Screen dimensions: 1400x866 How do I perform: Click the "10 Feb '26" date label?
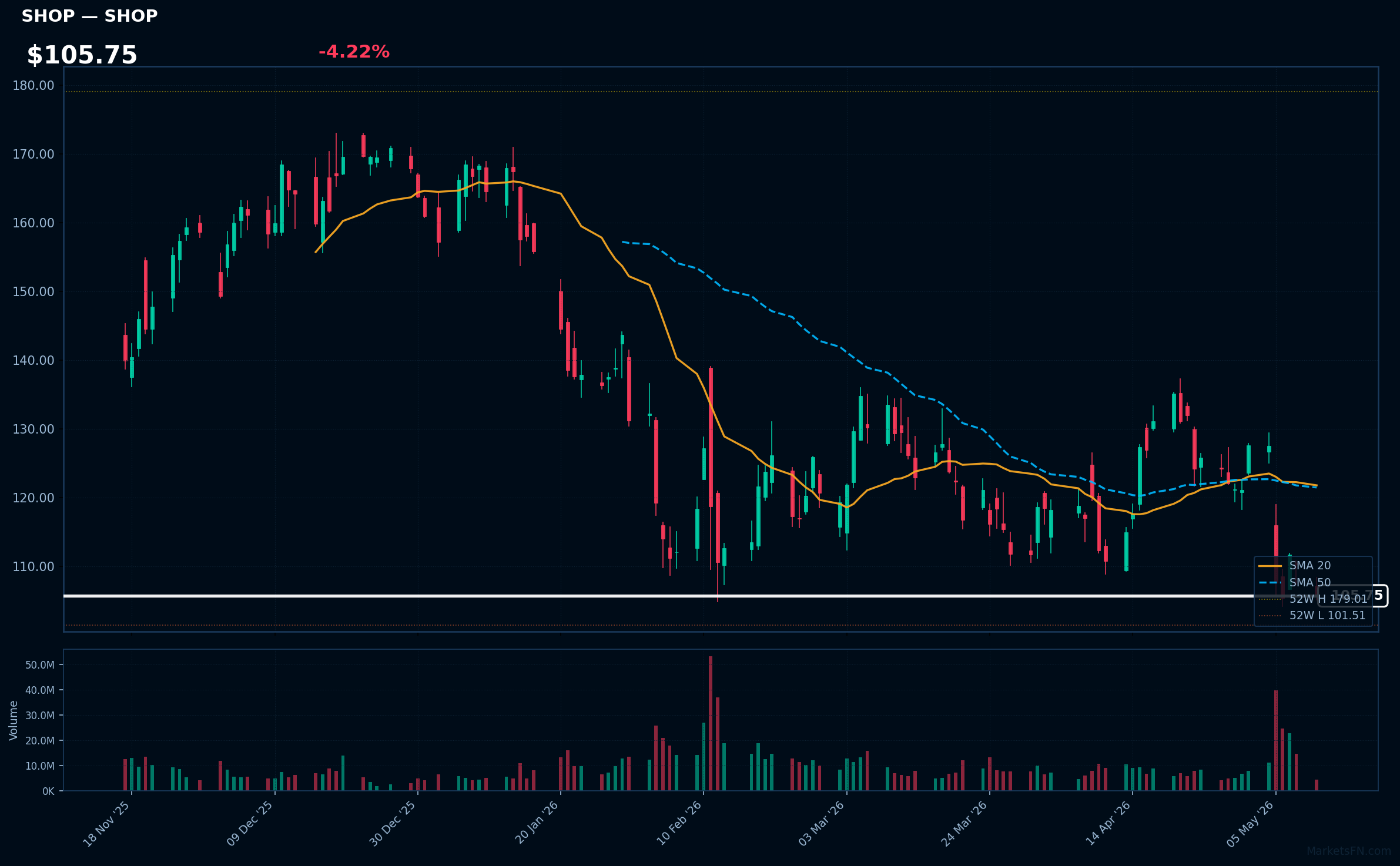click(x=679, y=824)
